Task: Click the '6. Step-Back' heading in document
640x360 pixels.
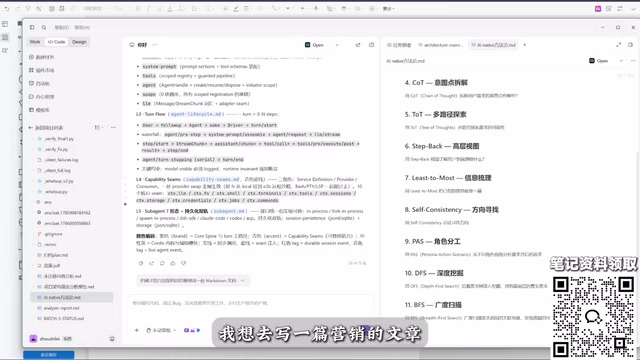Action: coord(442,146)
